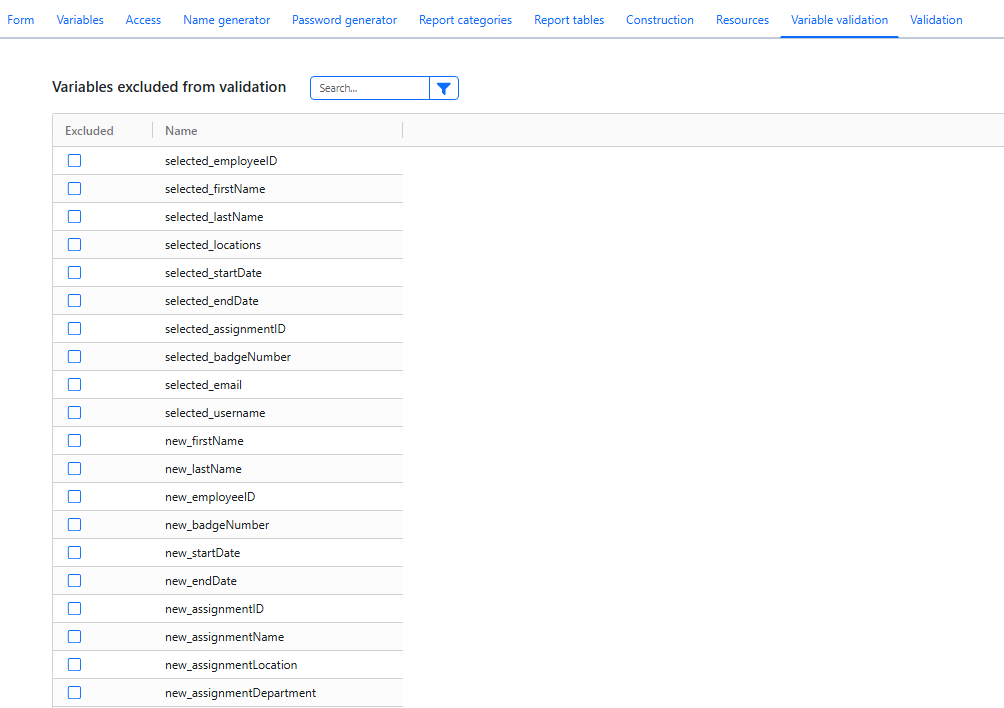
Task: Click the selected_firstName row name
Action: (215, 189)
